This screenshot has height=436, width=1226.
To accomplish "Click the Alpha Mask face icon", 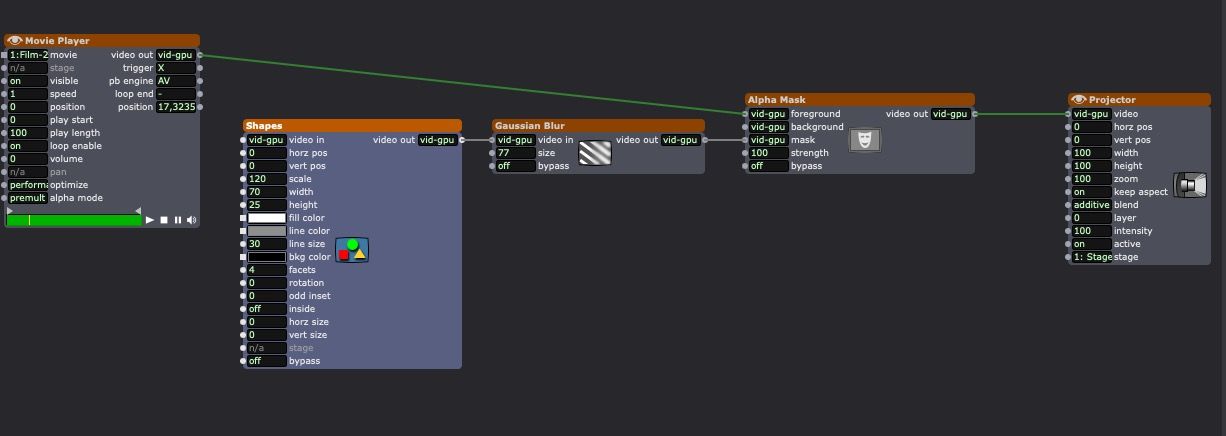I will (x=865, y=140).
